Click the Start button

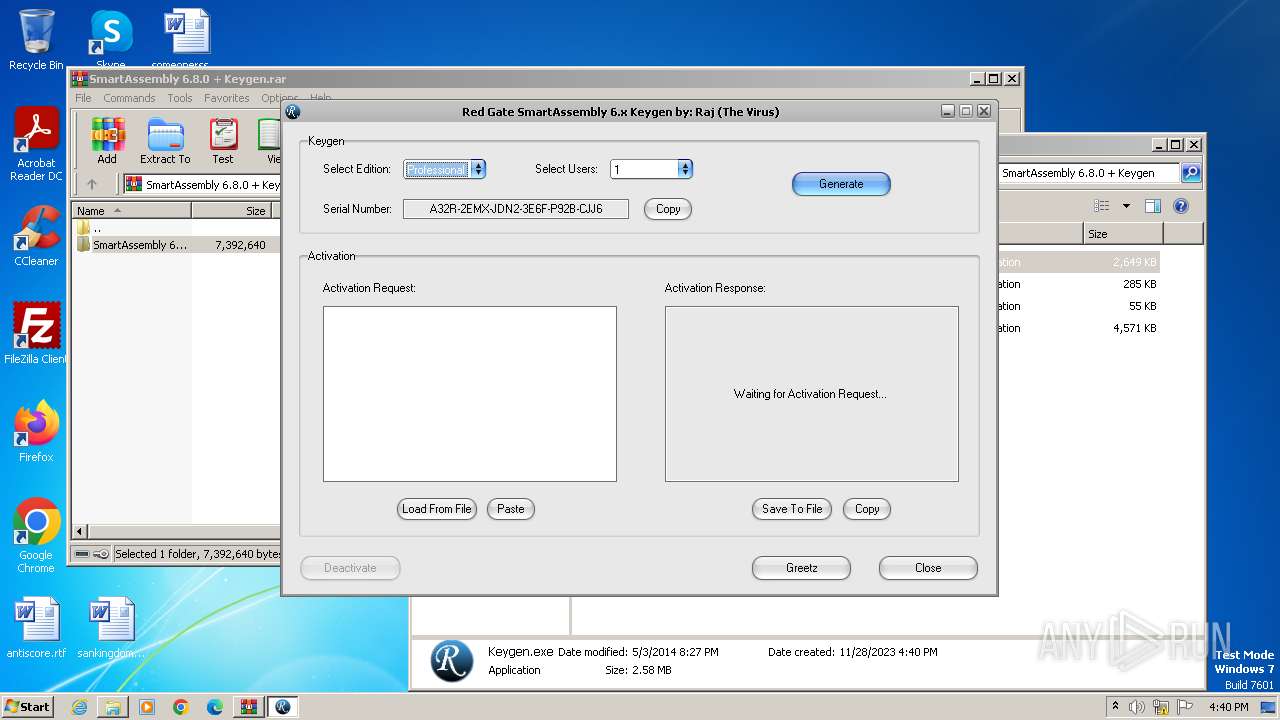28,706
